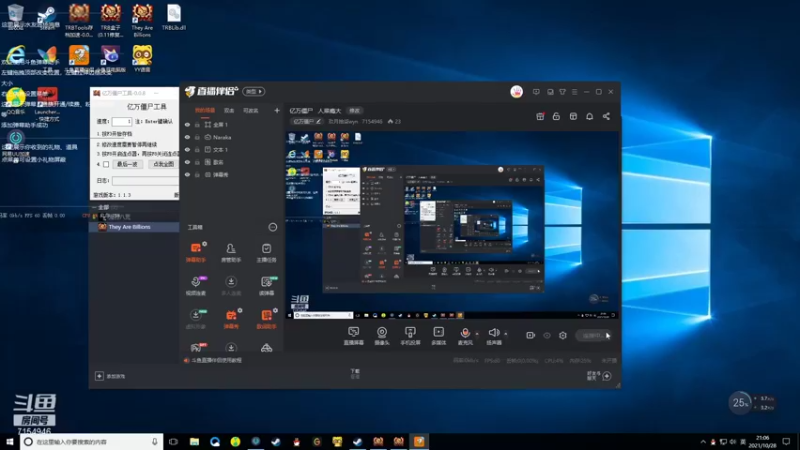The width and height of the screenshot is (800, 450).
Task: Open the skin icon in the title bar
Action: pyautogui.click(x=562, y=92)
